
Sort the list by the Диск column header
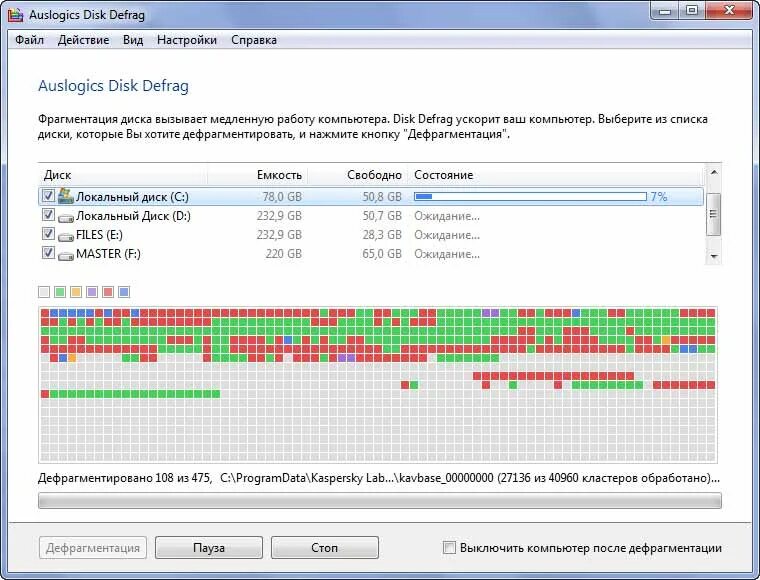point(123,175)
